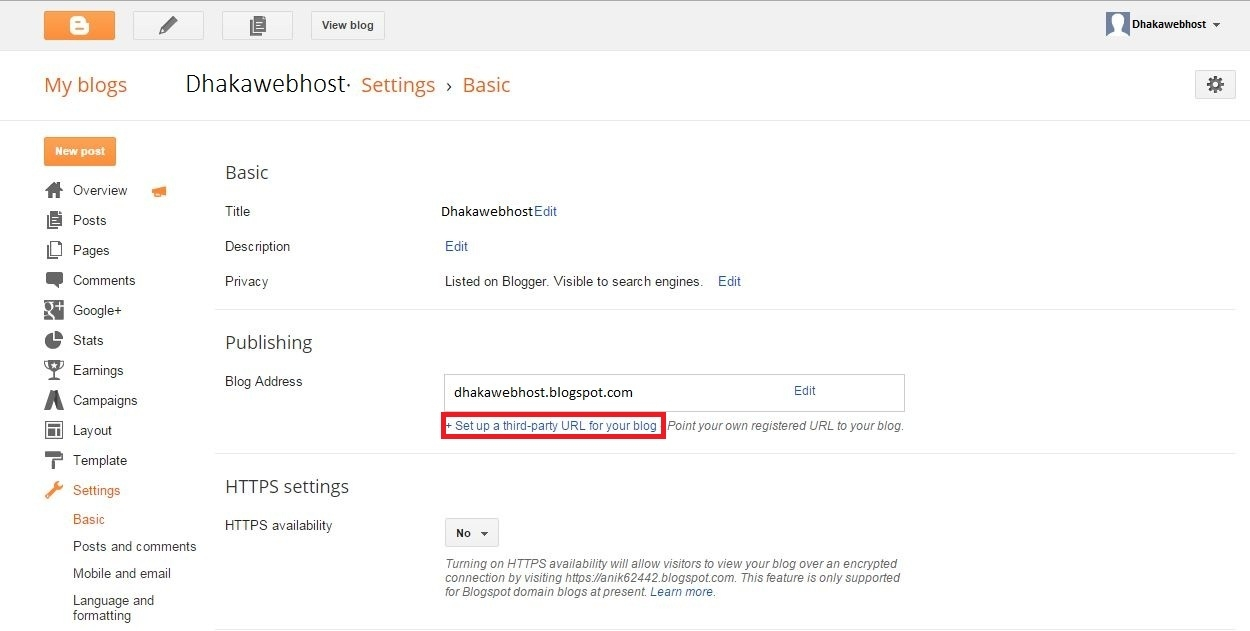The width and height of the screenshot is (1250, 631).
Task: Click the orange Blogger logo button
Action: pyautogui.click(x=79, y=25)
